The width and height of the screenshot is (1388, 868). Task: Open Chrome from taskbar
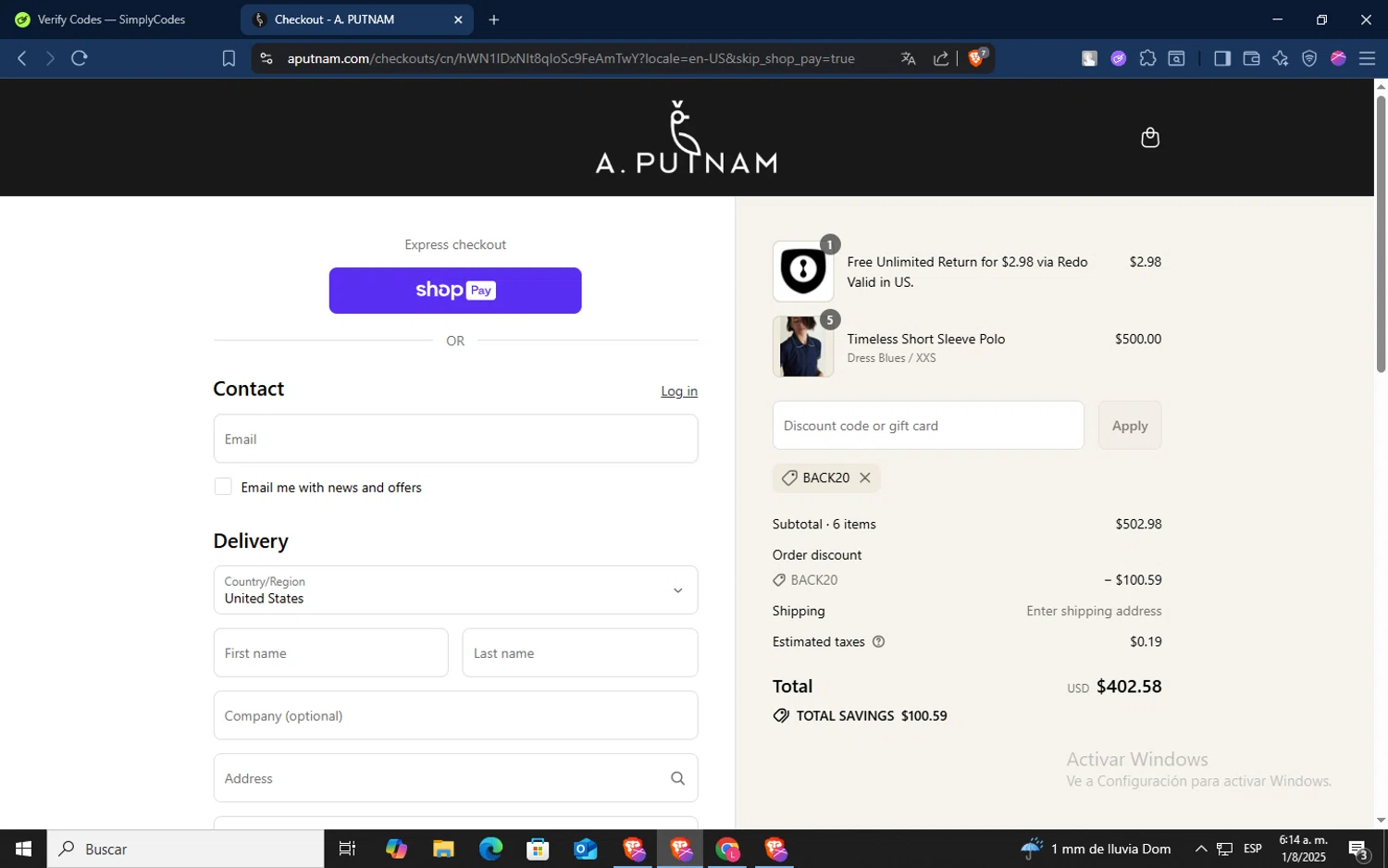pyautogui.click(x=727, y=849)
